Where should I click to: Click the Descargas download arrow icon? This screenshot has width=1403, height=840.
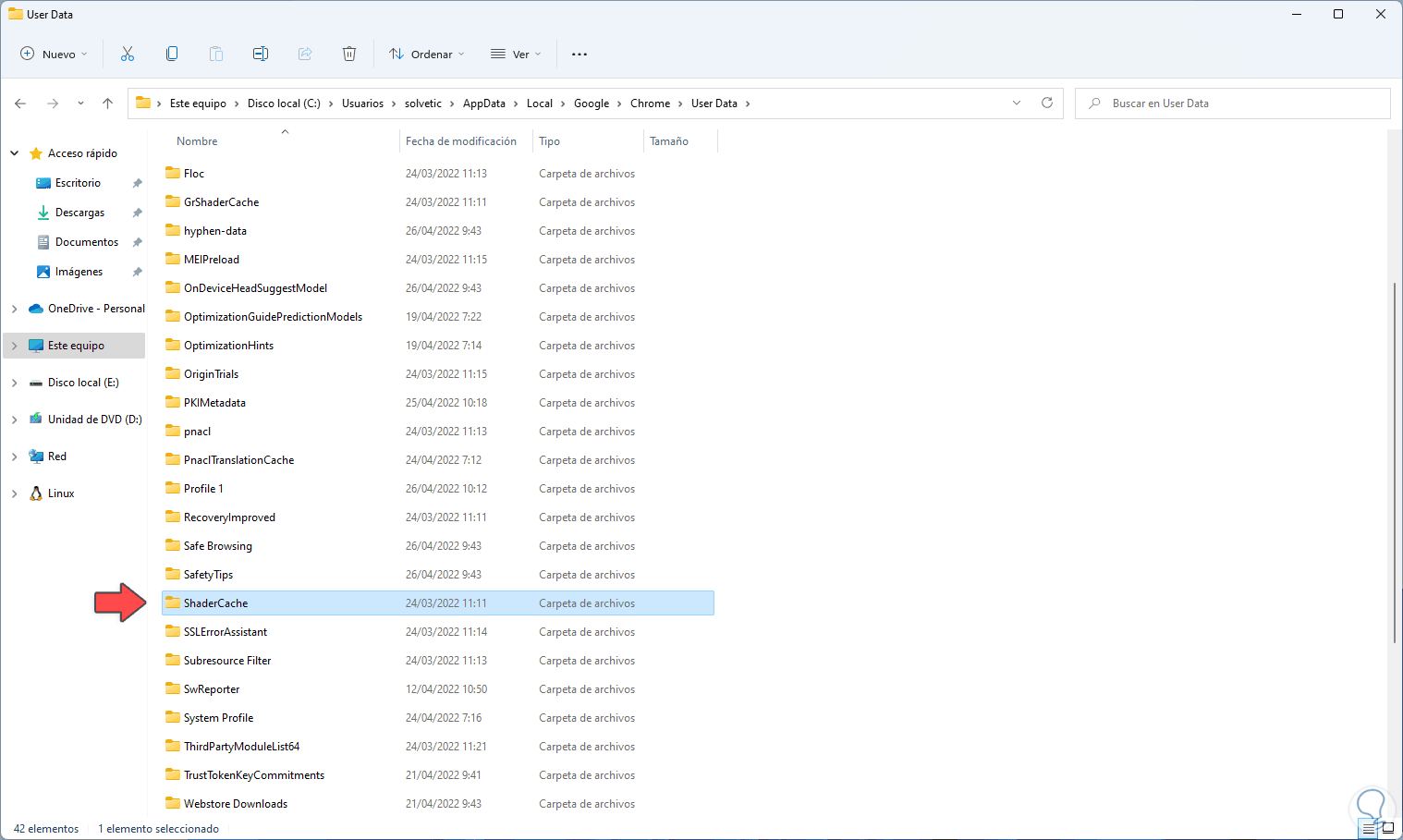tap(43, 213)
